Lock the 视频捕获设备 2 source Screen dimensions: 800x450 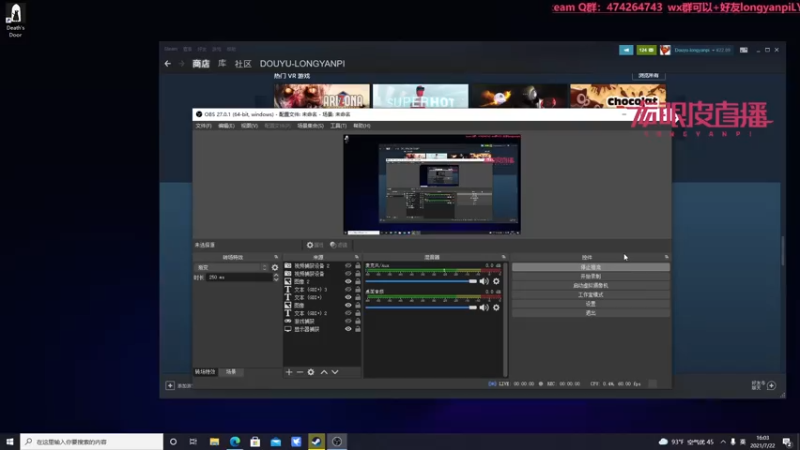coord(358,266)
